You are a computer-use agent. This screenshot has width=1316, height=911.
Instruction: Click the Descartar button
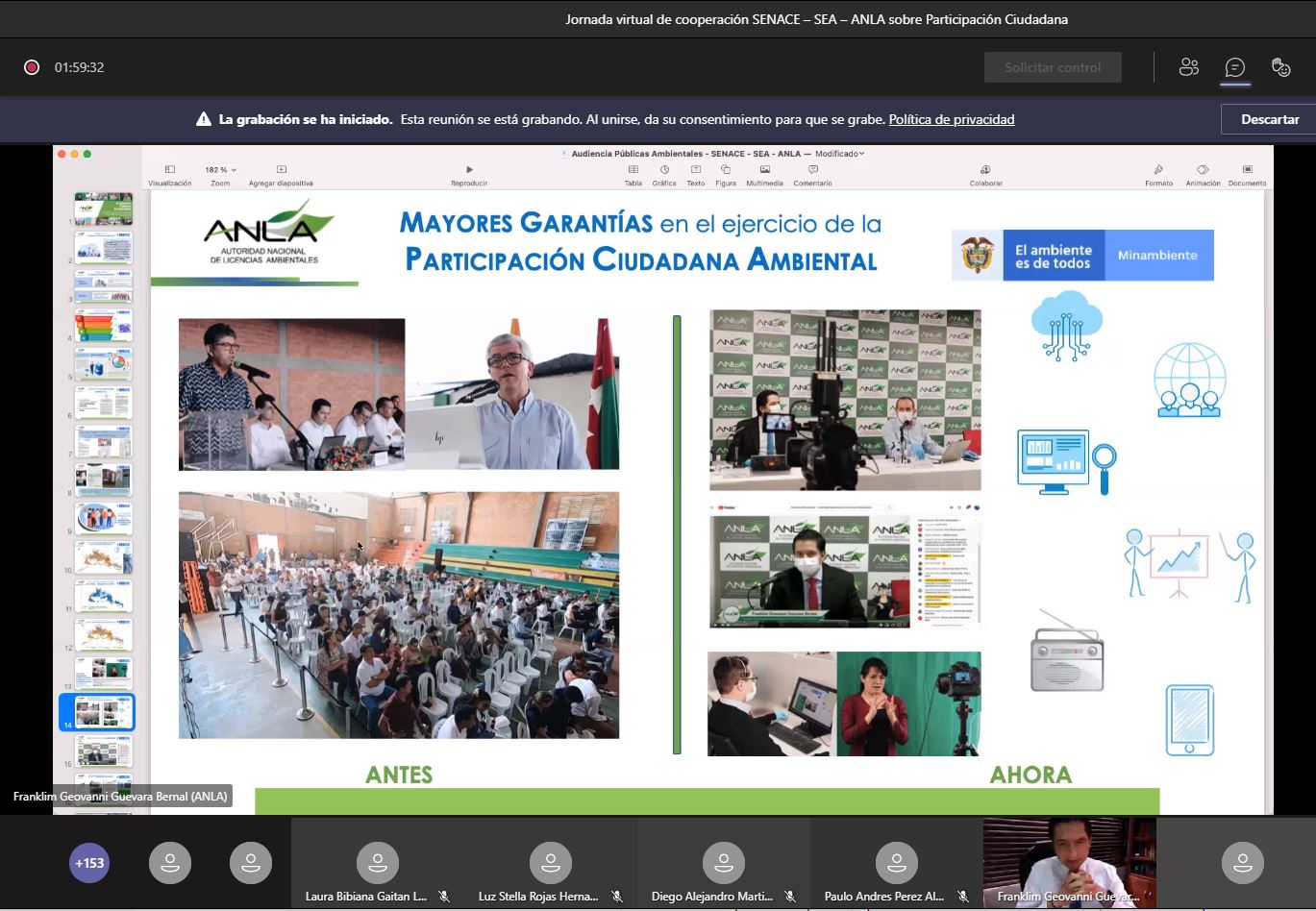pos(1269,119)
